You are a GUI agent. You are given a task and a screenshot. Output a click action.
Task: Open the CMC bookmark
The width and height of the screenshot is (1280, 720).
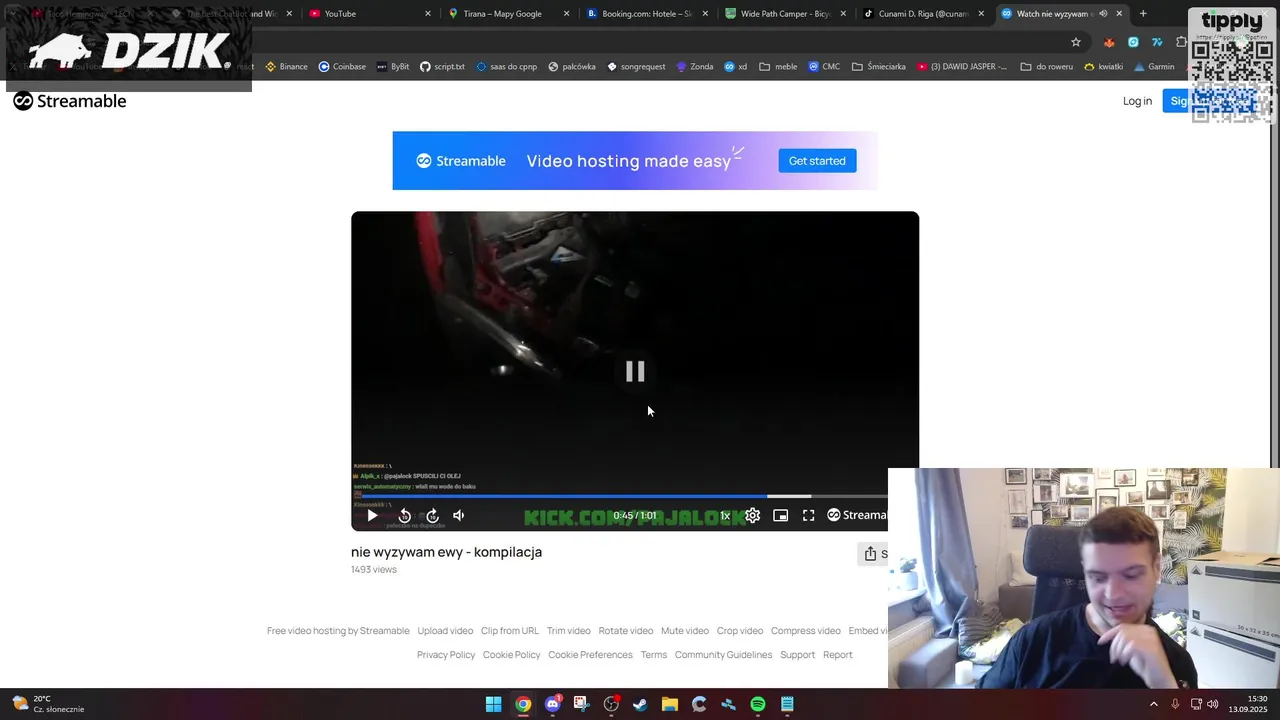[823, 67]
